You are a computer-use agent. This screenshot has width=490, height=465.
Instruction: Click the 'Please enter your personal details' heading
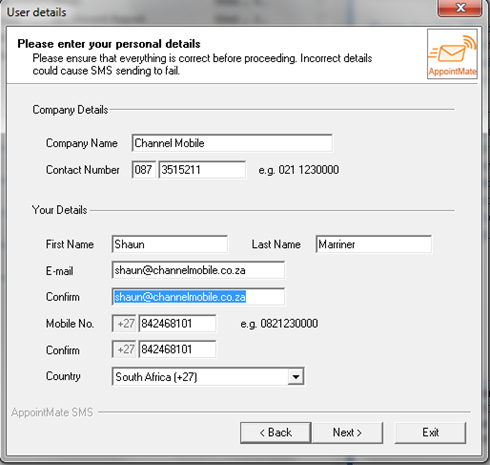click(109, 44)
